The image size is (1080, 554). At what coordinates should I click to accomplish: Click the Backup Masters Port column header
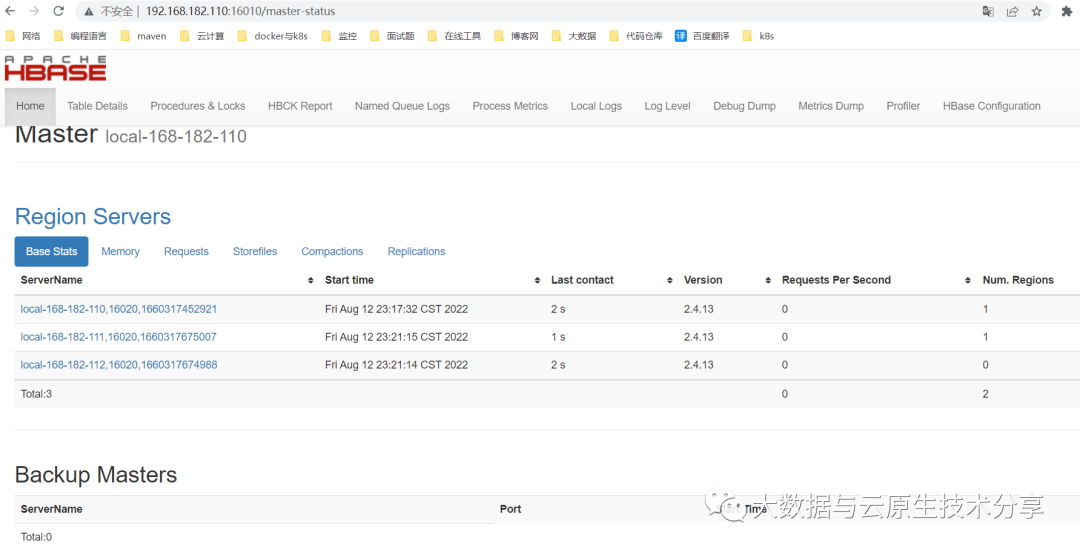click(510, 509)
